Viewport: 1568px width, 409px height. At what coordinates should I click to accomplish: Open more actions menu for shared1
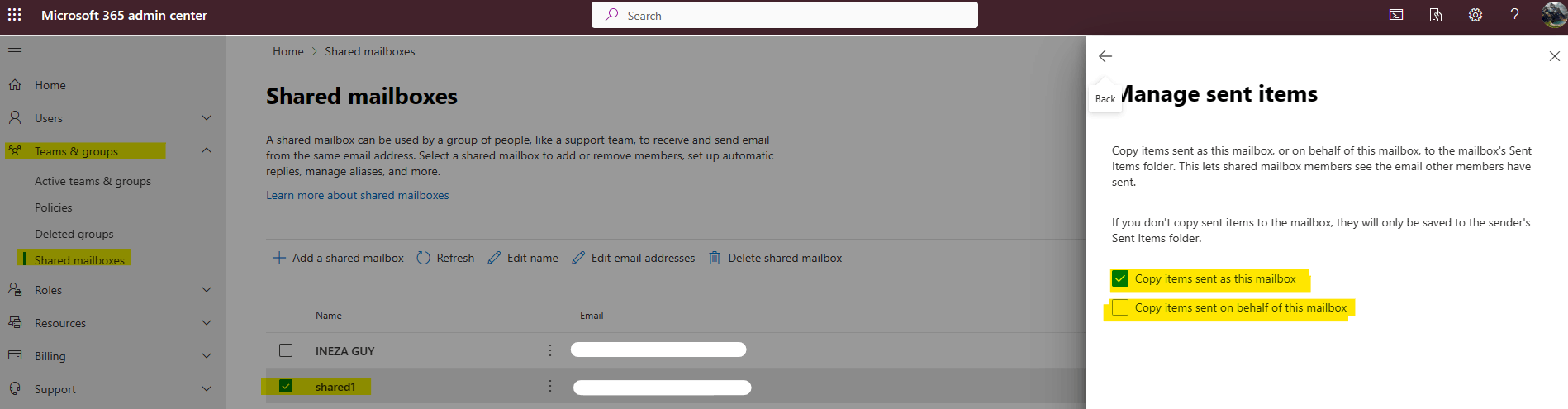550,386
